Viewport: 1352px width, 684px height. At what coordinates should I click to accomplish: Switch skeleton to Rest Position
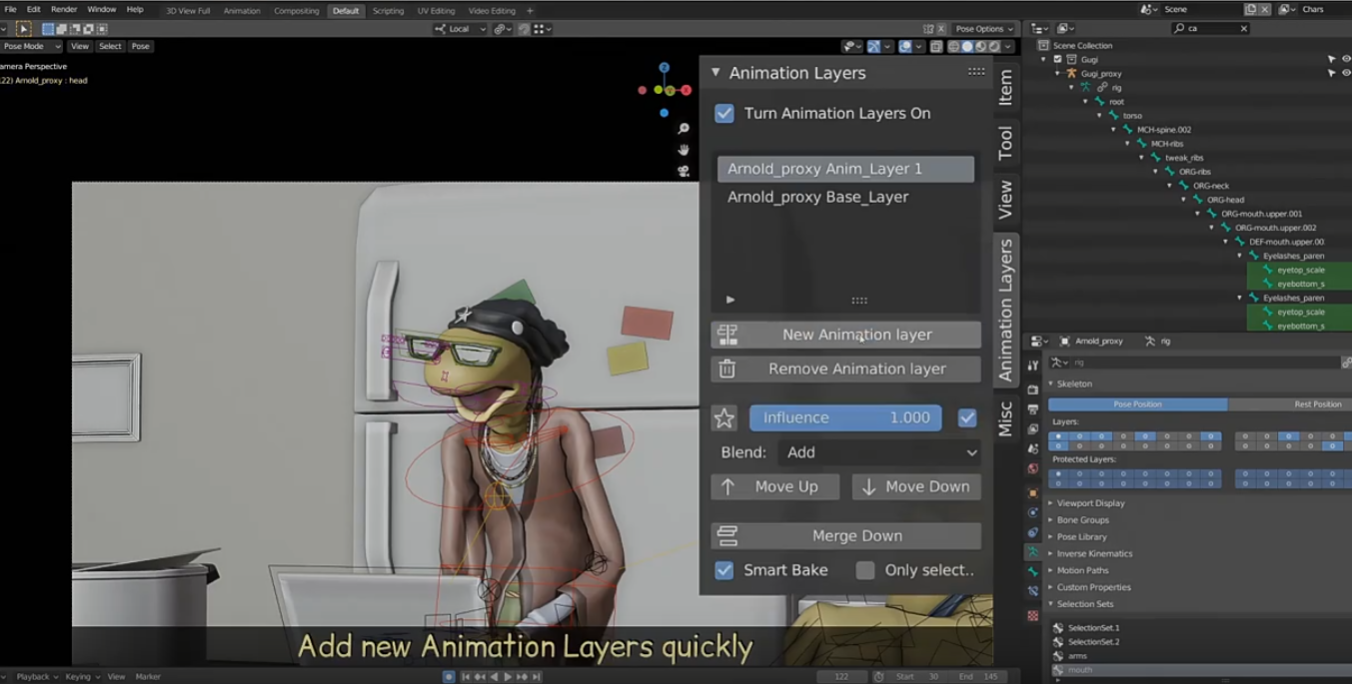click(1317, 404)
